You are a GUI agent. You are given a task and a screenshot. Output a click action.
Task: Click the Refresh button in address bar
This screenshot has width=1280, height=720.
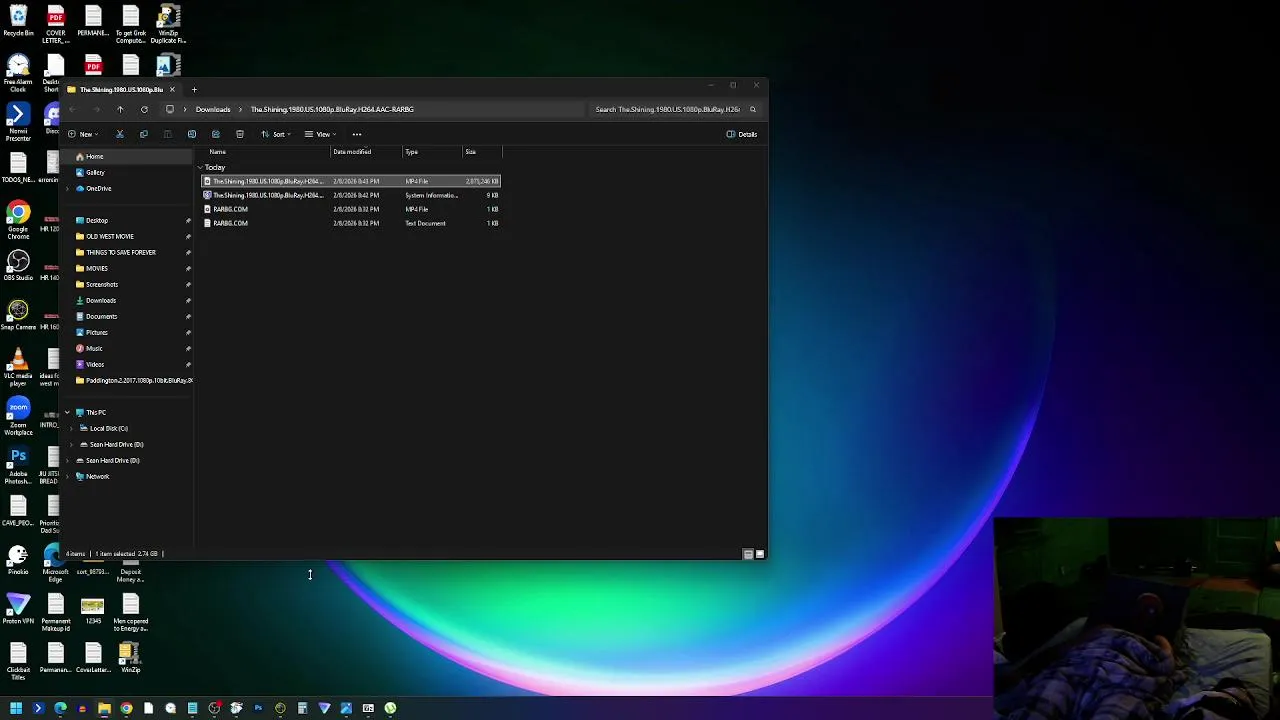(x=144, y=109)
